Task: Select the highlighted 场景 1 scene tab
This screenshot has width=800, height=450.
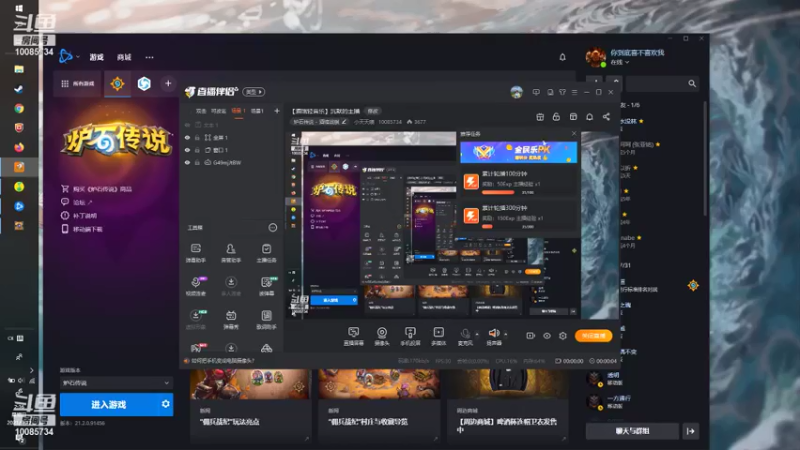Action: click(238, 111)
